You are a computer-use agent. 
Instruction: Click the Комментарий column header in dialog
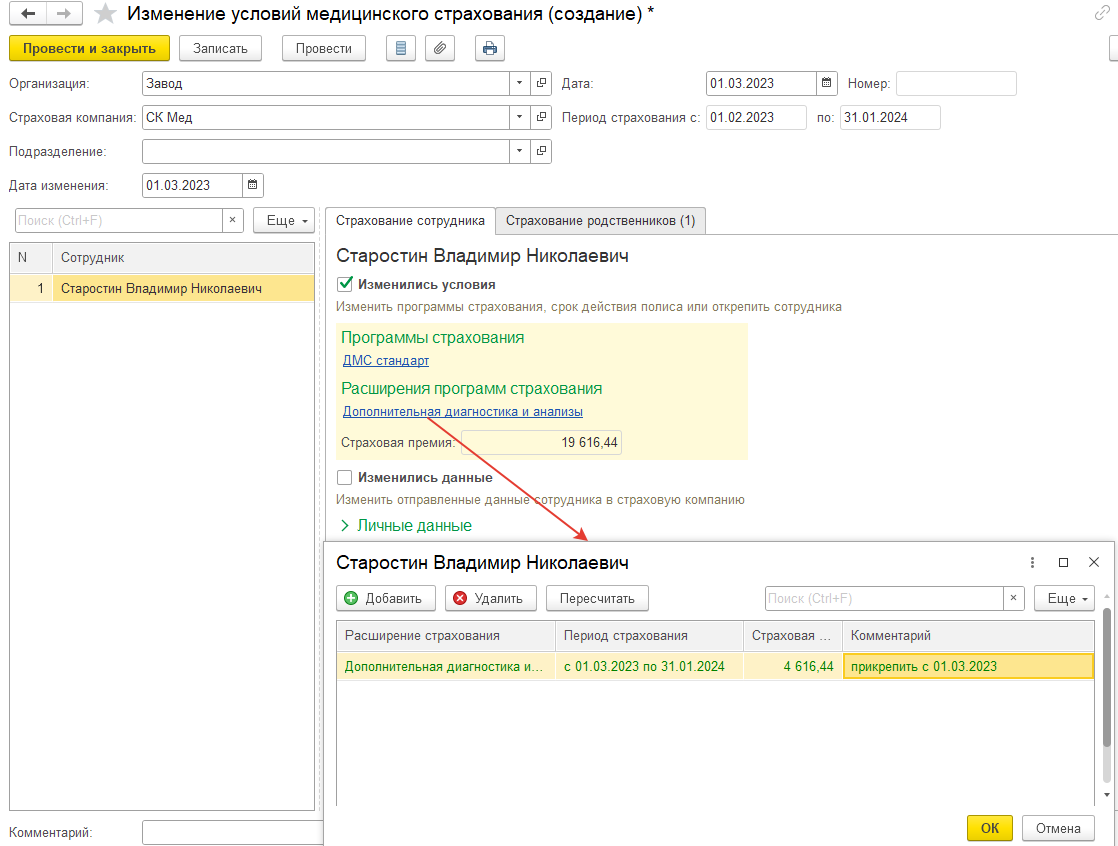pyautogui.click(x=968, y=636)
